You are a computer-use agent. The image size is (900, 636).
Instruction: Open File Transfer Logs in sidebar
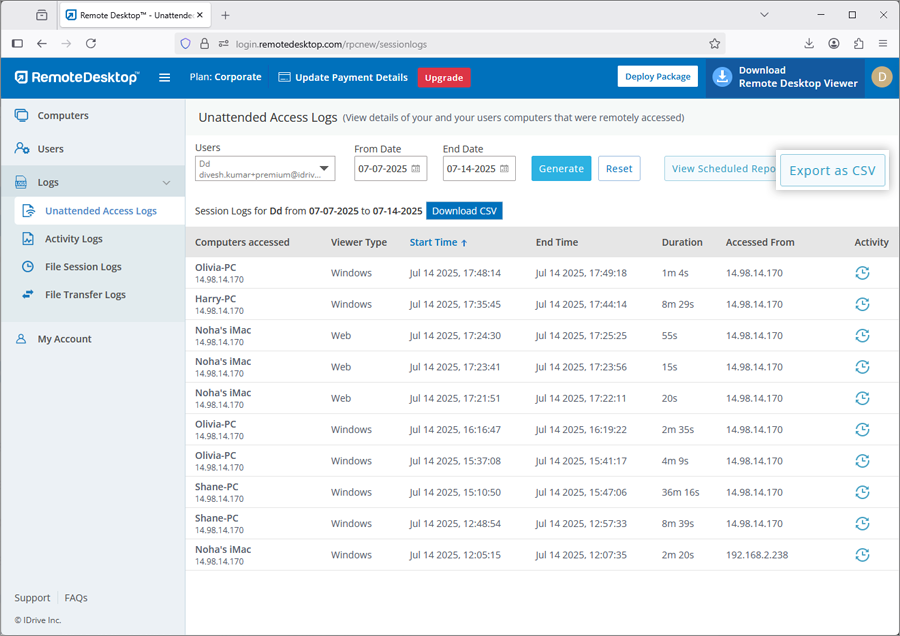(x=85, y=295)
